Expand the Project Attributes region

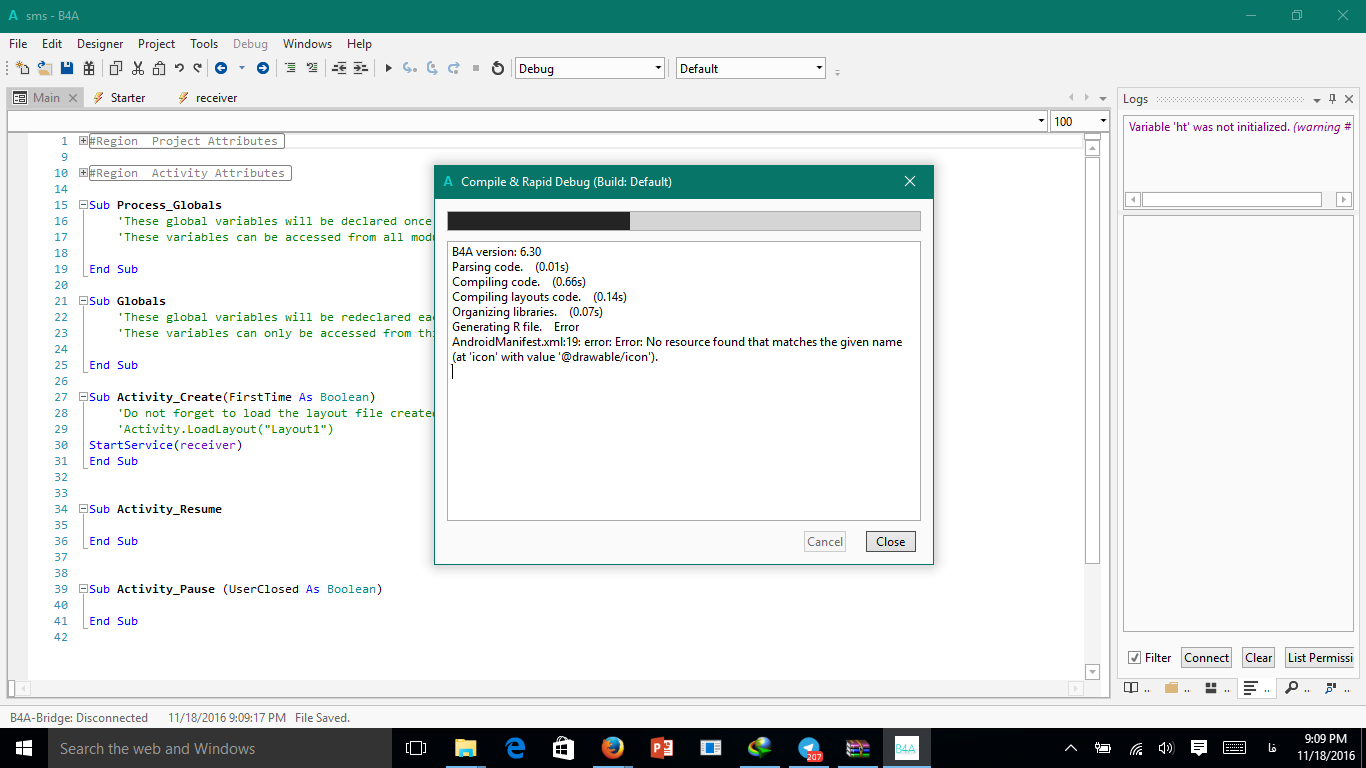coord(84,141)
